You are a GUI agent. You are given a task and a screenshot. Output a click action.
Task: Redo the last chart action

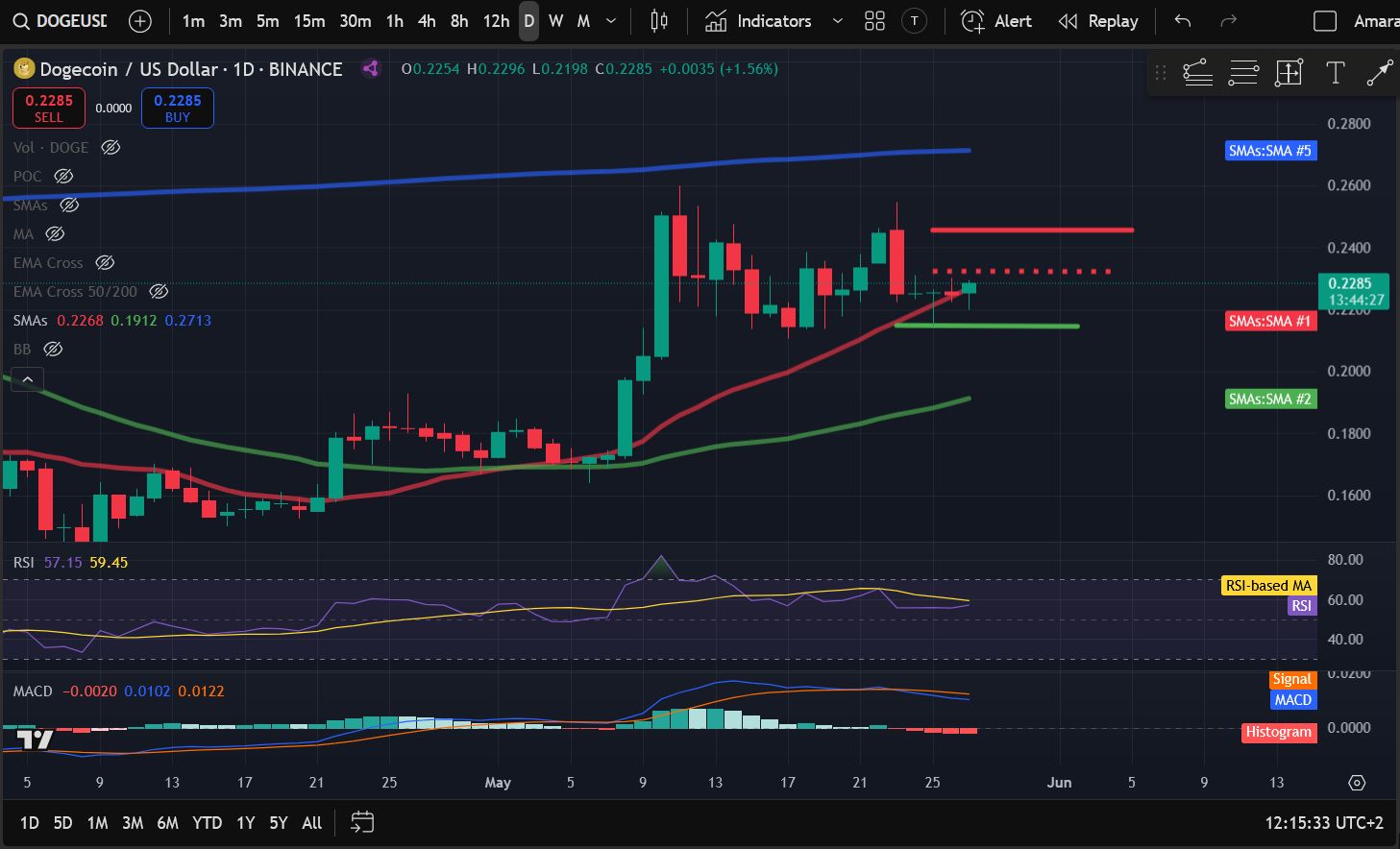[x=1228, y=21]
